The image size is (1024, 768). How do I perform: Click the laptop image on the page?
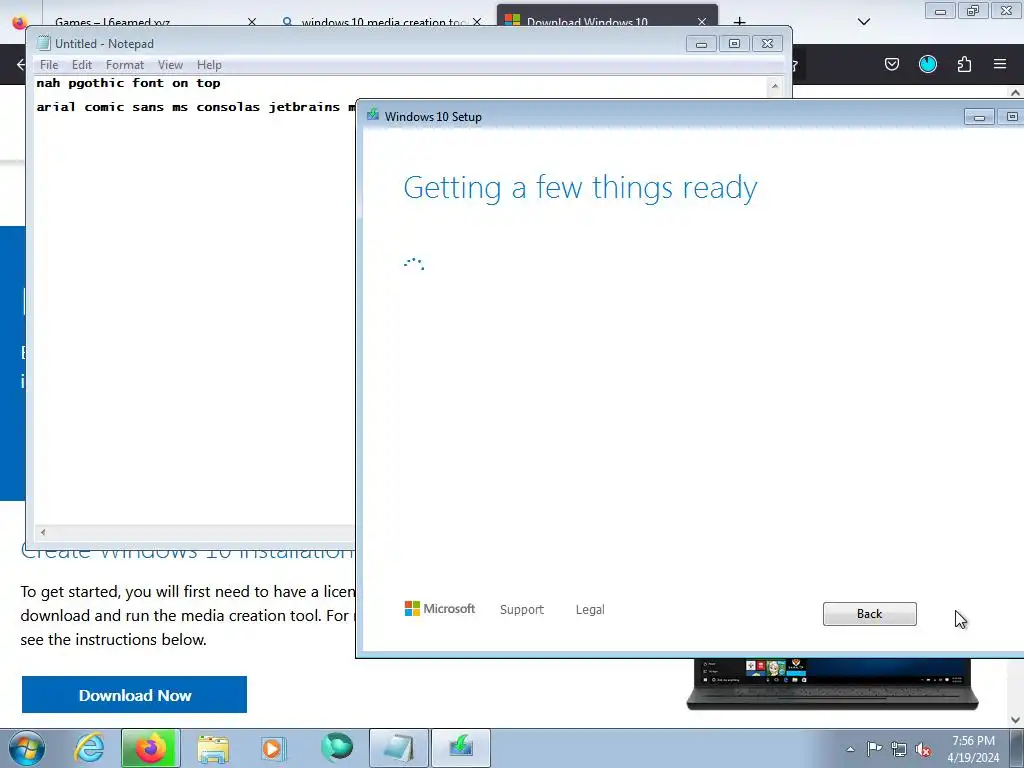coord(832,684)
